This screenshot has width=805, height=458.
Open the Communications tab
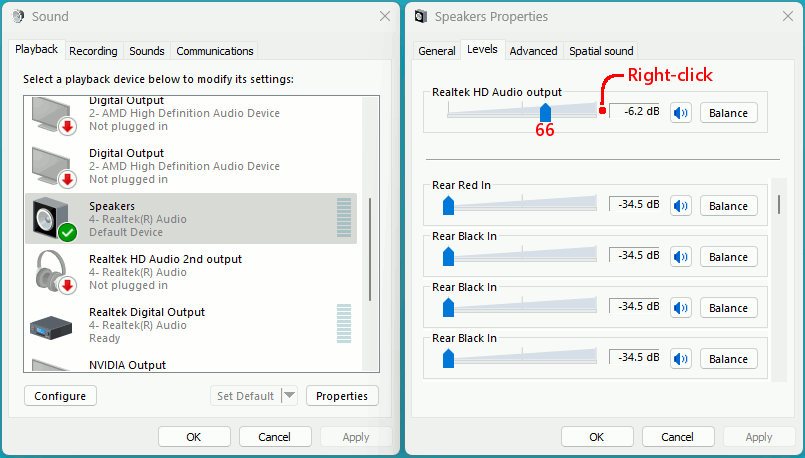215,51
